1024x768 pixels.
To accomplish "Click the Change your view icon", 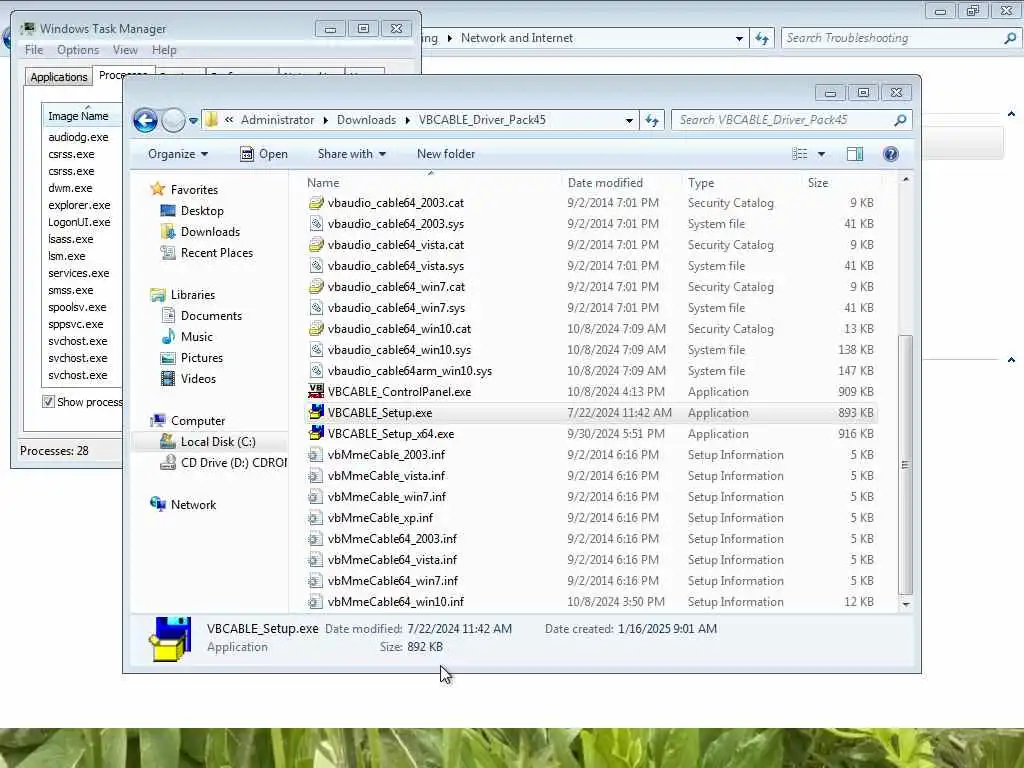I will coord(799,154).
